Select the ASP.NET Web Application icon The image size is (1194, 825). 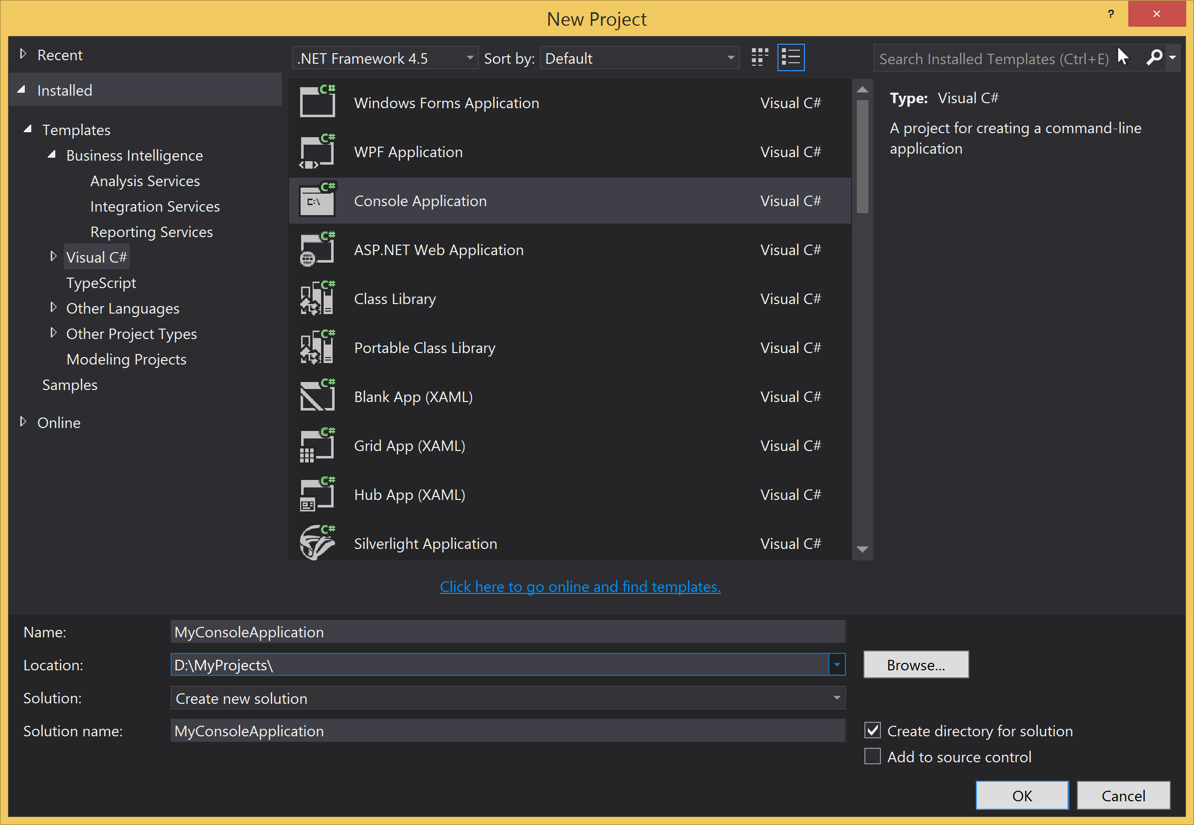click(x=317, y=249)
